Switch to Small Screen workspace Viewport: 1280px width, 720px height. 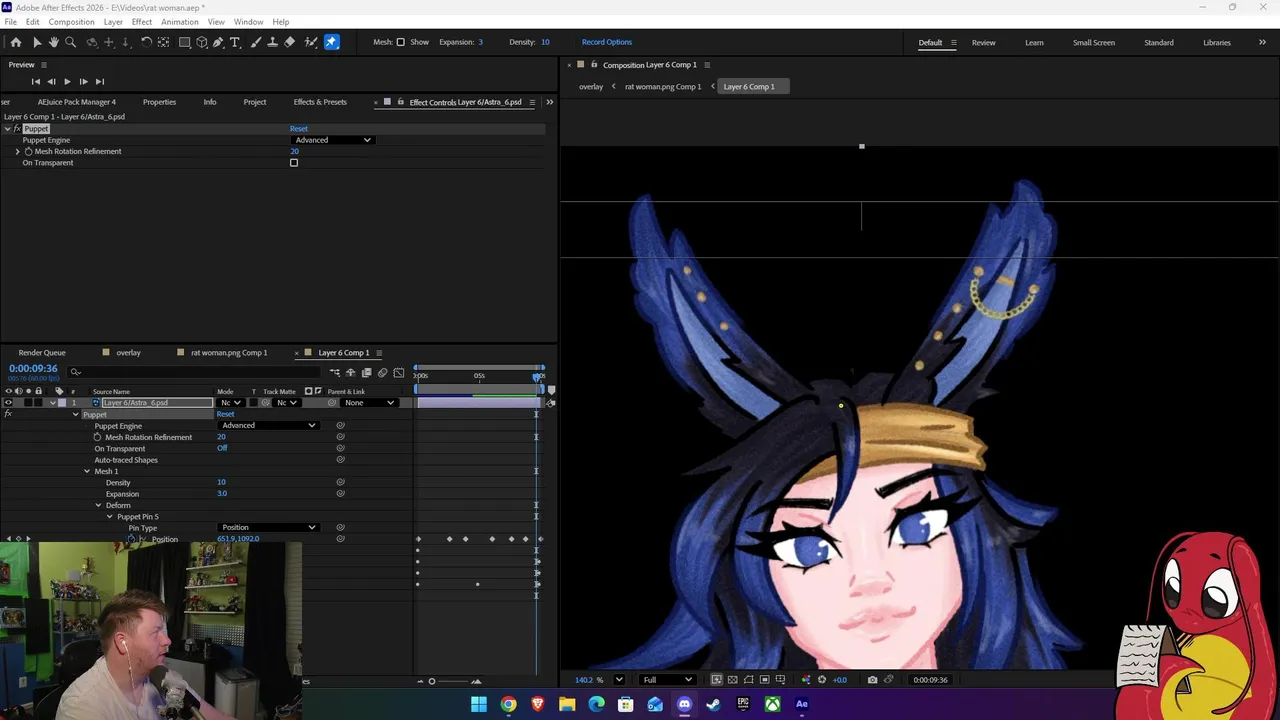point(1094,42)
